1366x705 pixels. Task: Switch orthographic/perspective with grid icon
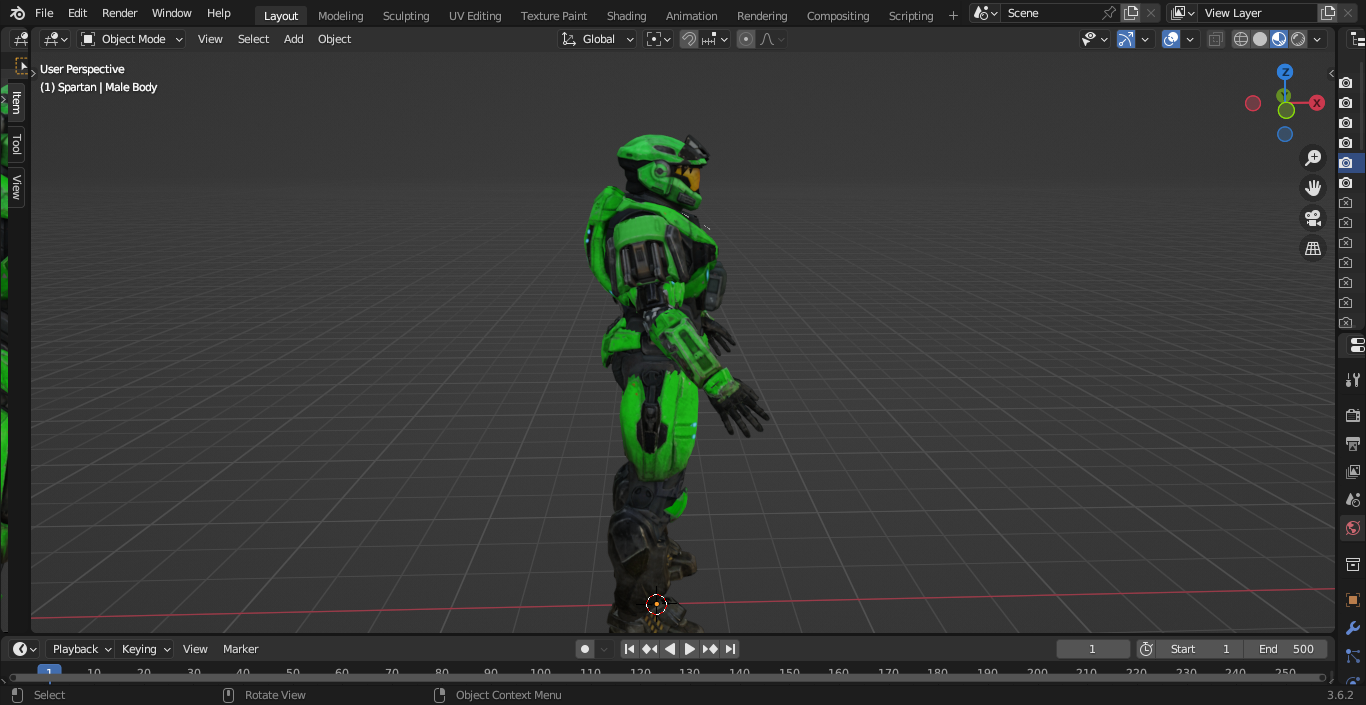click(1313, 248)
